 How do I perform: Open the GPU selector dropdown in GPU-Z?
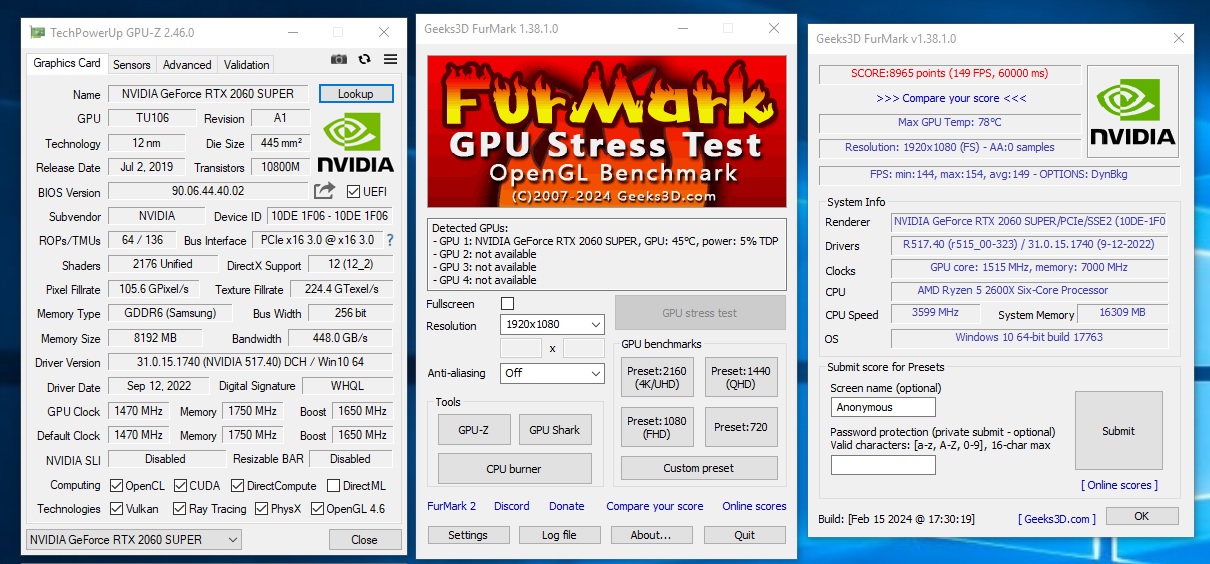tap(132, 540)
